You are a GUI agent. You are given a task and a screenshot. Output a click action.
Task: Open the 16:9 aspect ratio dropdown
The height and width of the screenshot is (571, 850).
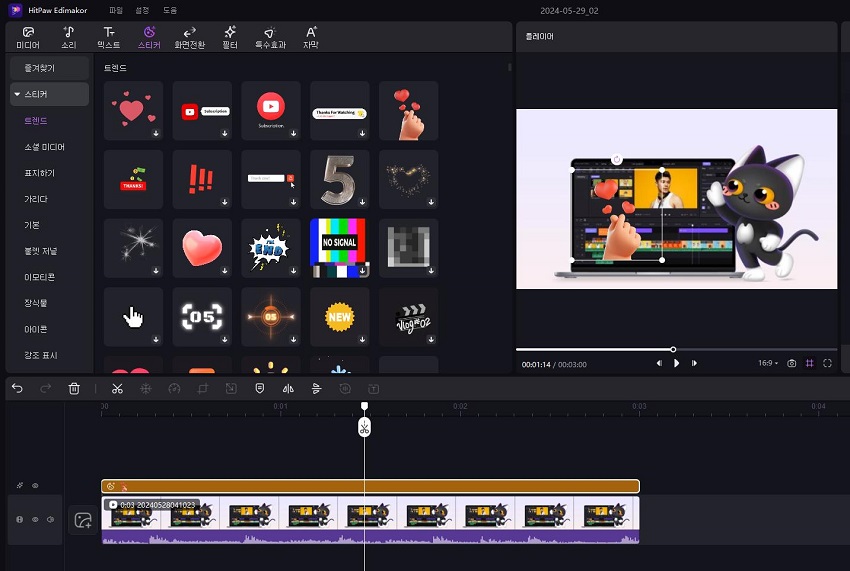768,363
